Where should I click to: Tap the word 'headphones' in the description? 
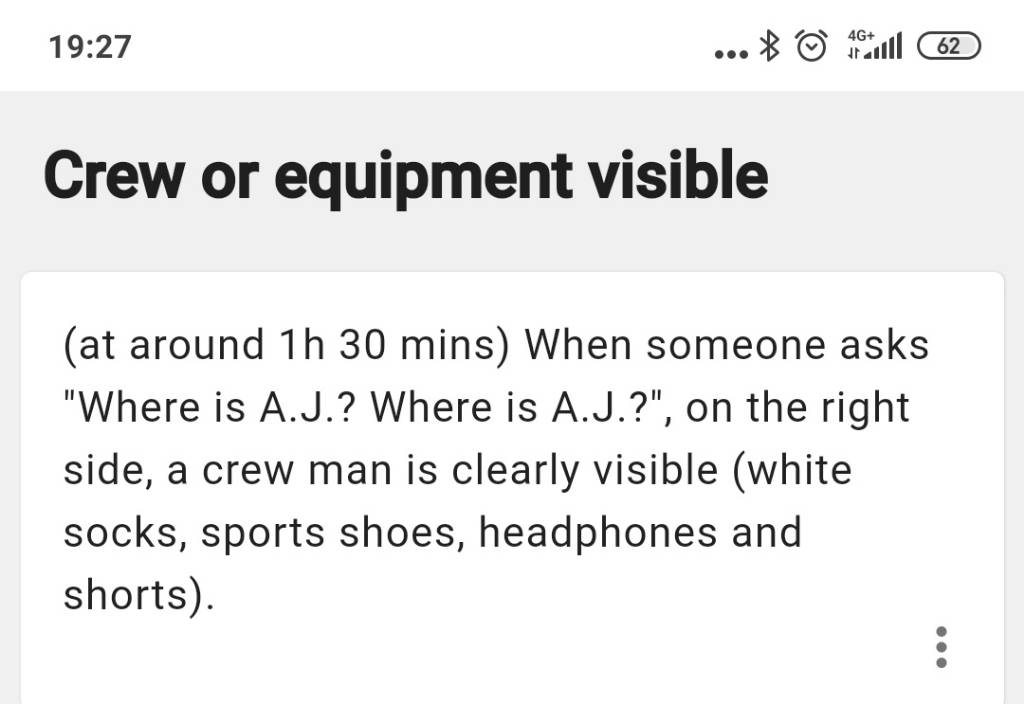point(598,532)
